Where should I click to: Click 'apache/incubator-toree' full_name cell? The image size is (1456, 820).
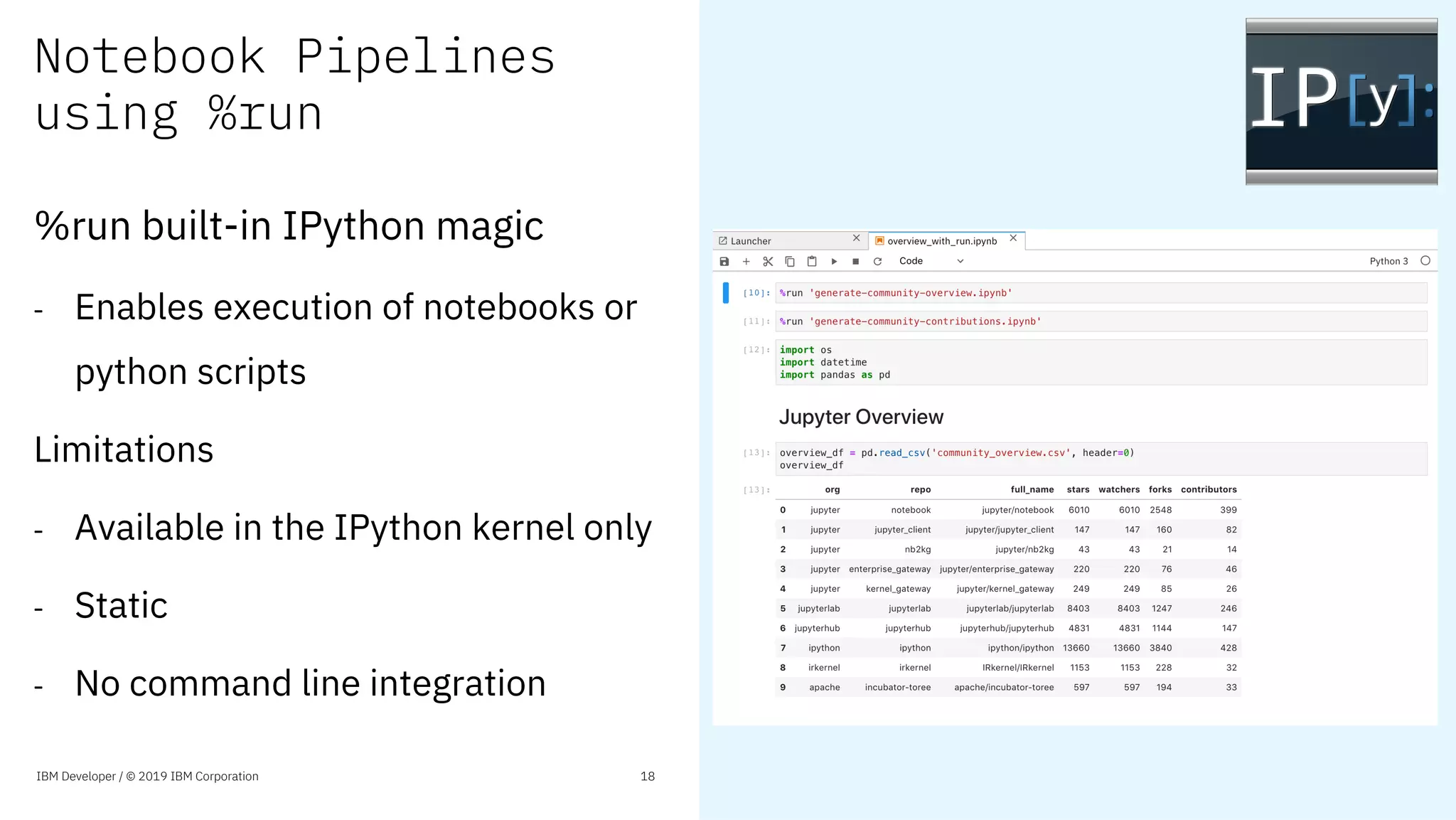pyautogui.click(x=1004, y=687)
